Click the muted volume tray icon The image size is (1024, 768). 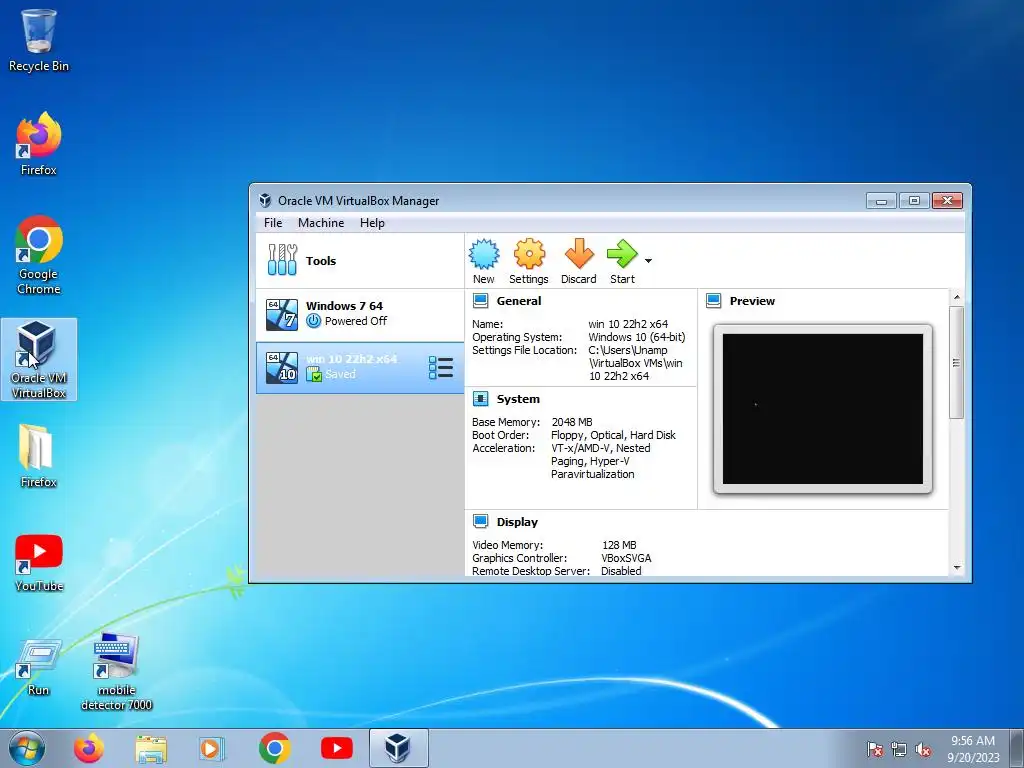coord(923,749)
